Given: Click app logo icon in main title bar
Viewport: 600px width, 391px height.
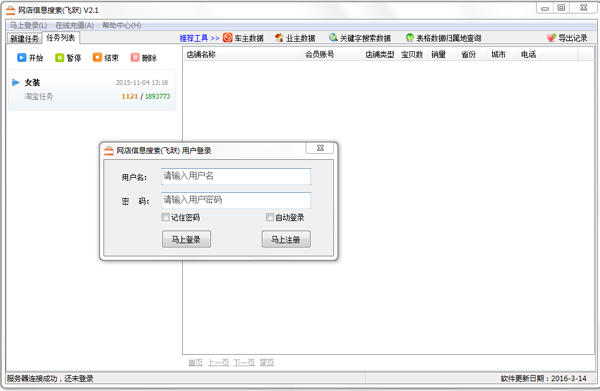Looking at the screenshot, I should [11, 10].
